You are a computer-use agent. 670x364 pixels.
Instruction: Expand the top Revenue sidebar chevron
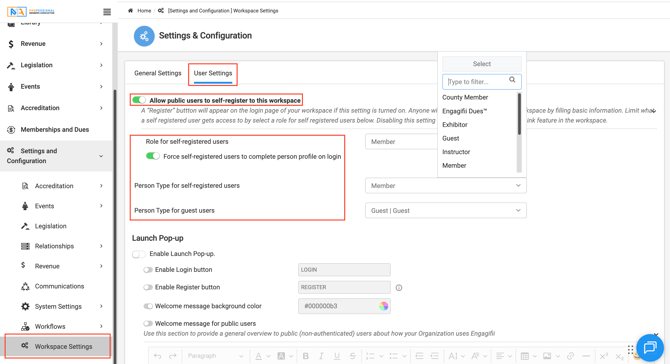point(101,44)
